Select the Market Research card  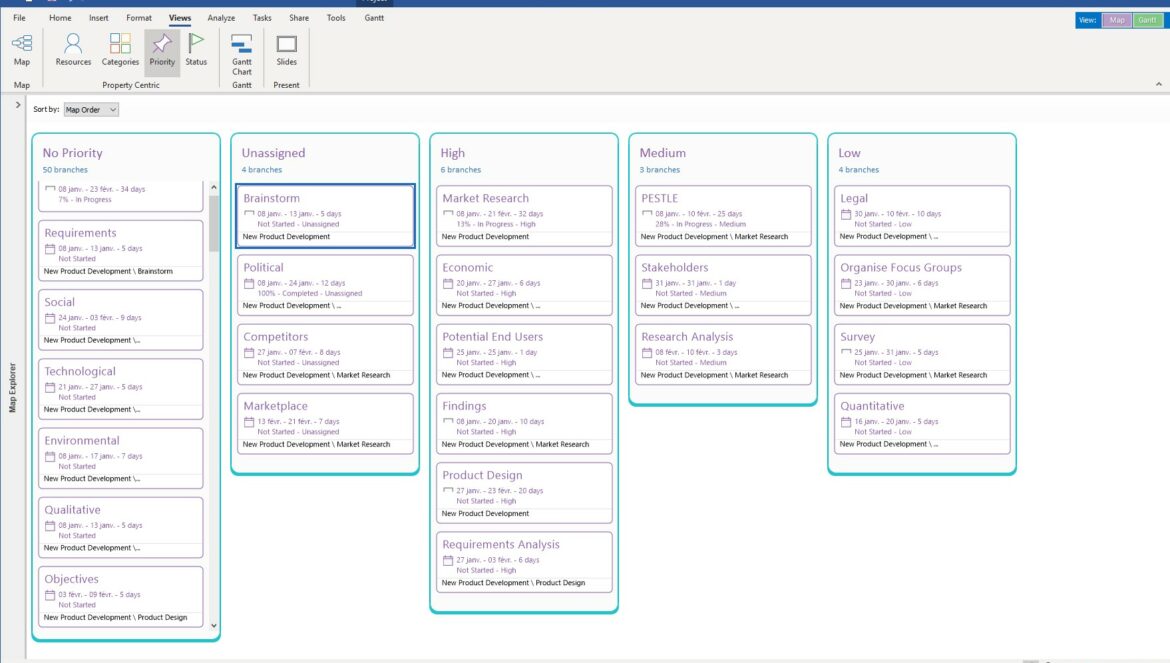pos(525,215)
